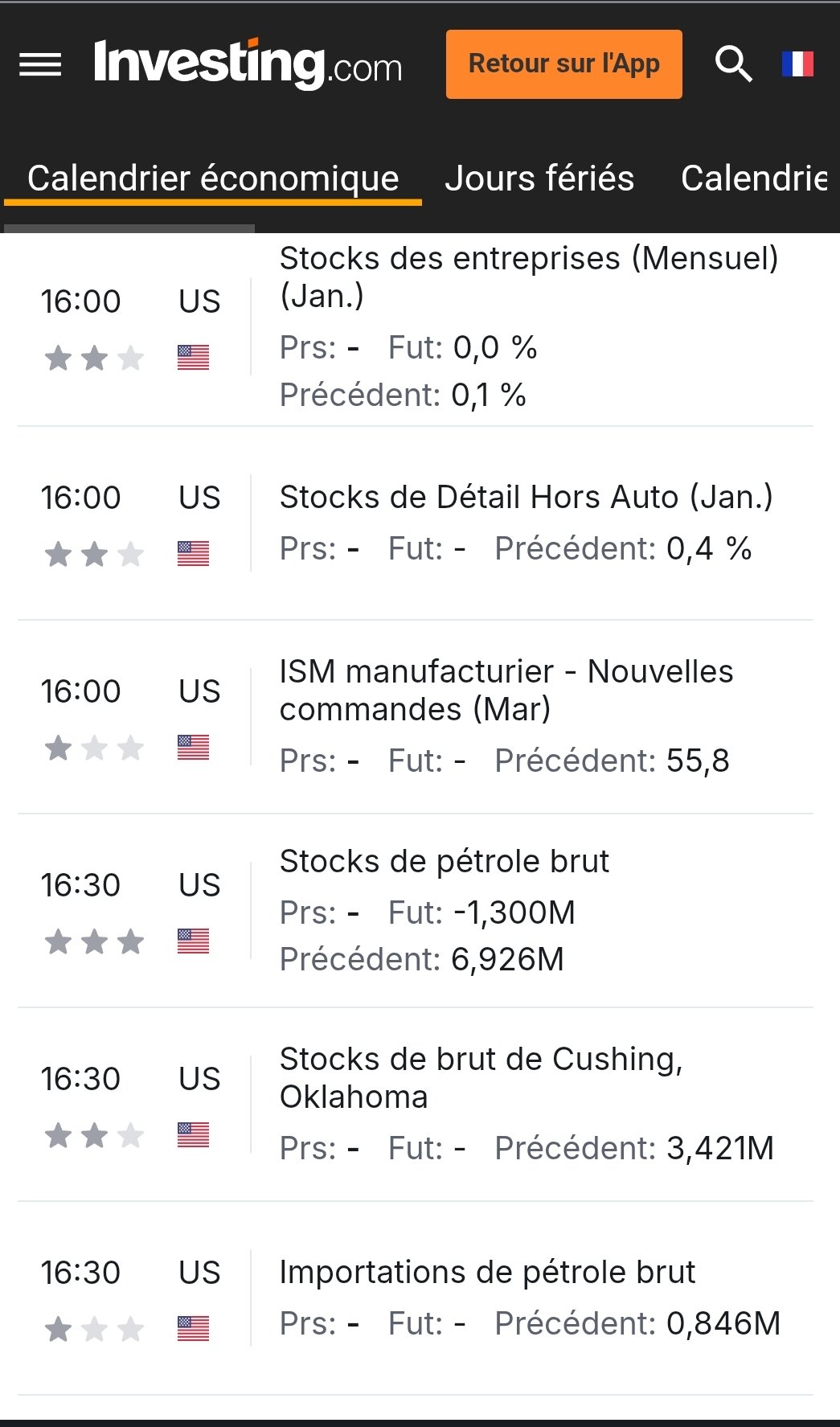Open Stocks de pétrole brut event

(x=444, y=862)
